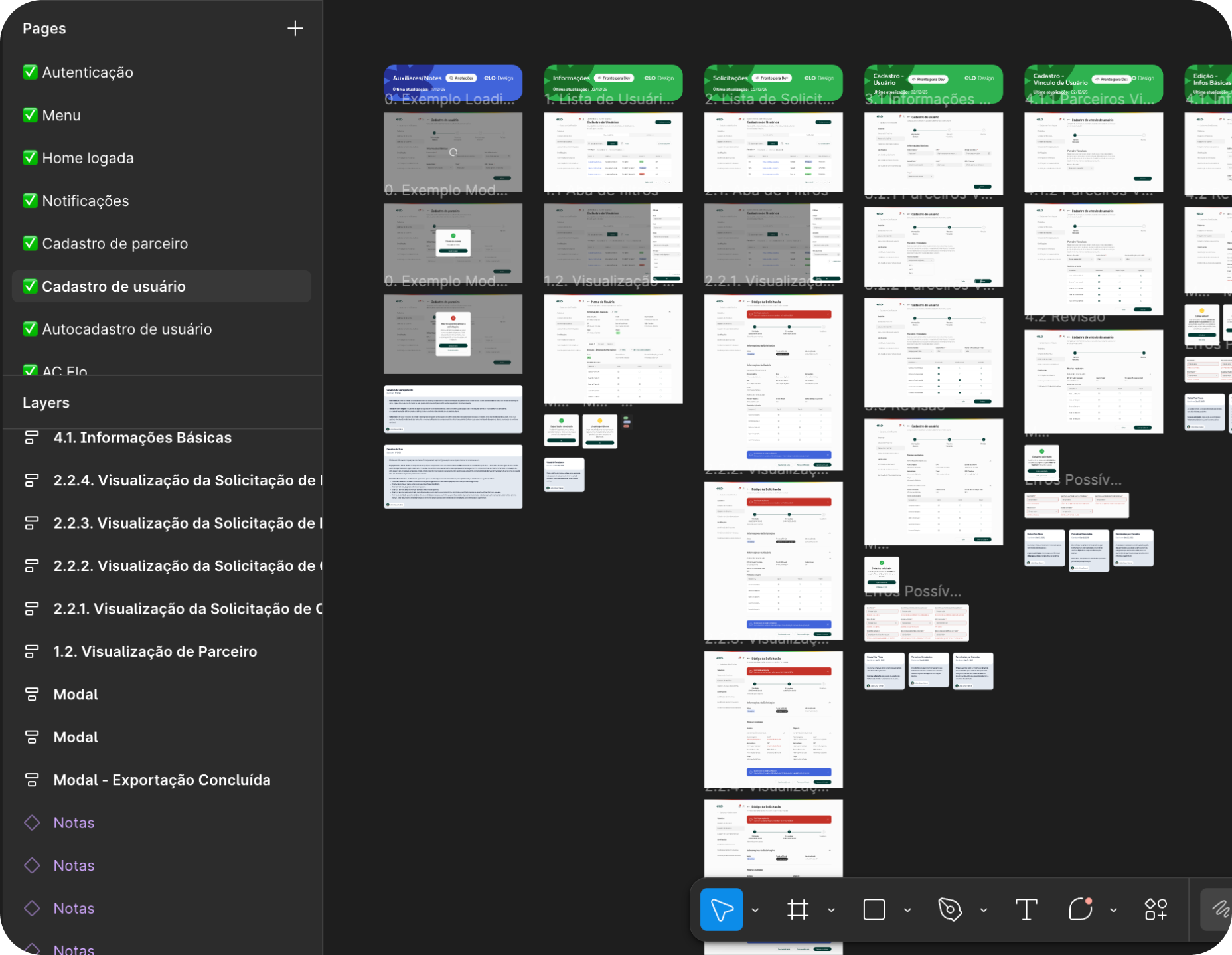Open the Autenticação page
This screenshot has width=1232, height=955.
(x=161, y=72)
